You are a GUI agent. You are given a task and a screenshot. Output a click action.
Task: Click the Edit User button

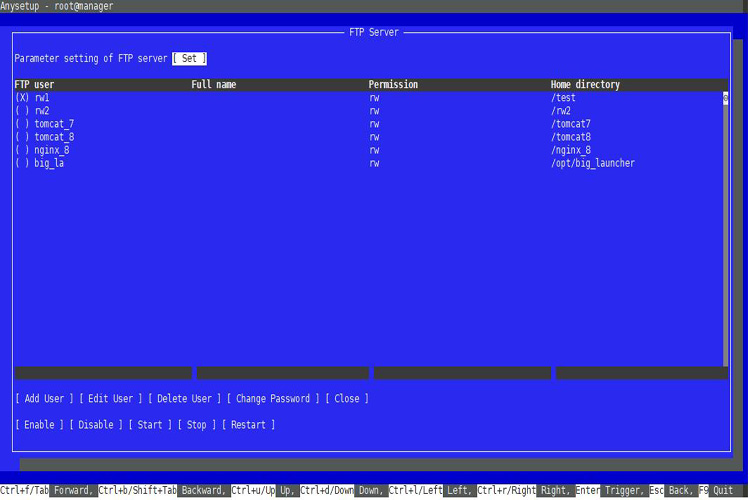110,399
